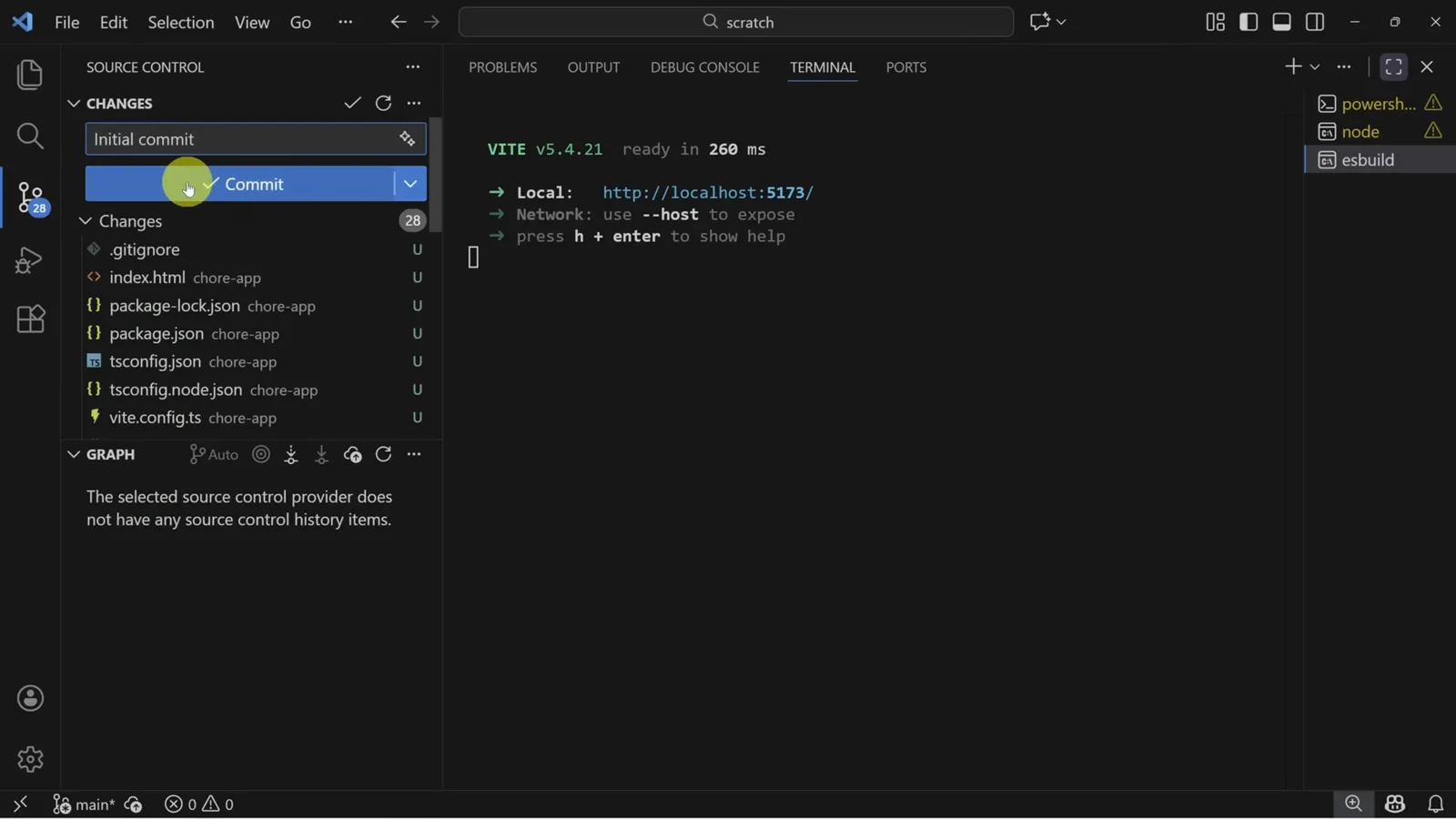The width and height of the screenshot is (1456, 819).
Task: Collapse the Changes file group
Action: 86,221
